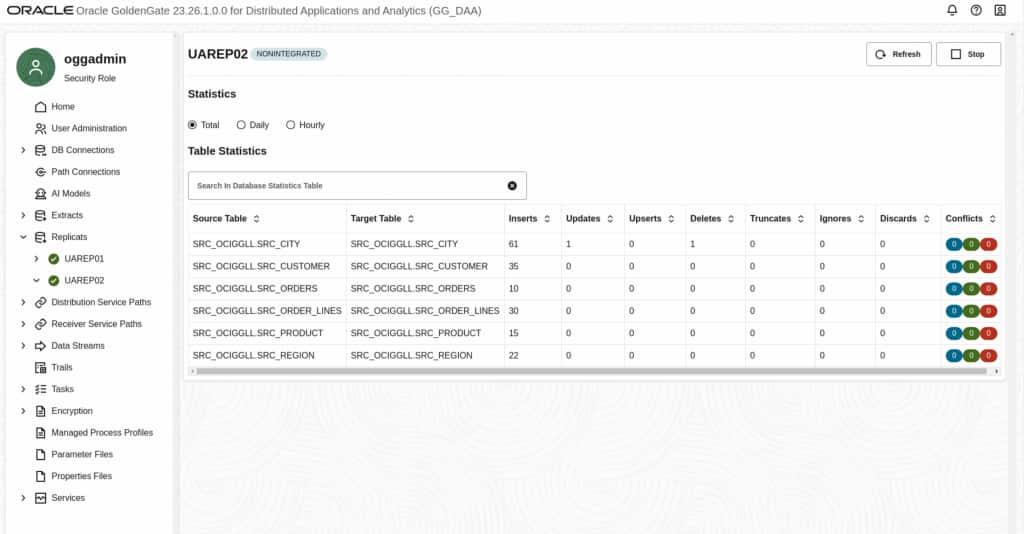Image resolution: width=1024 pixels, height=534 pixels.
Task: Click the Path Connections icon
Action: click(40, 172)
